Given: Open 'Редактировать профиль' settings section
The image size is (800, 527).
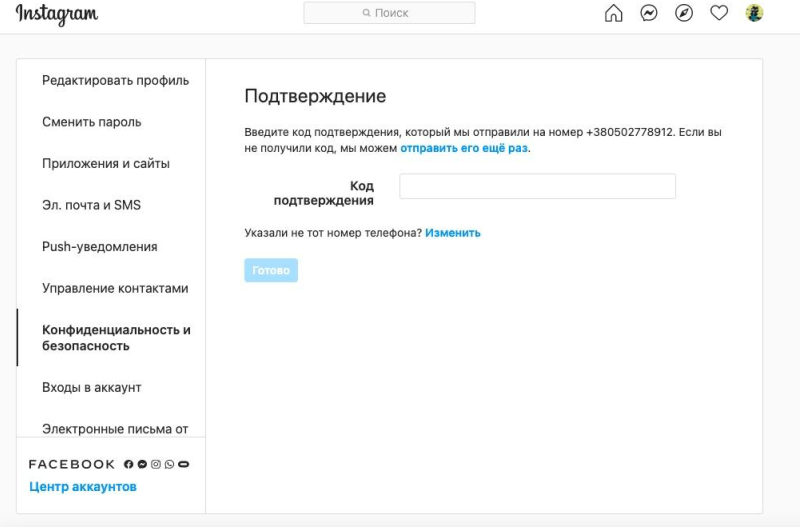Looking at the screenshot, I should [115, 81].
